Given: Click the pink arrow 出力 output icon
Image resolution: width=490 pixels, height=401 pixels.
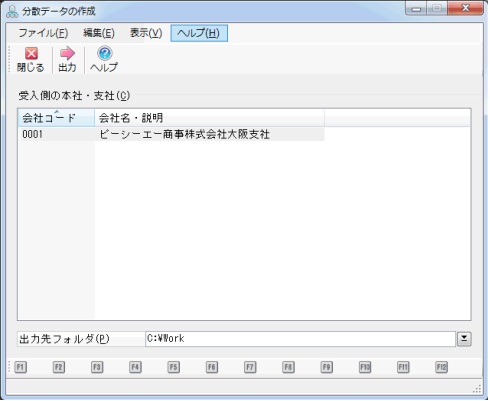Looking at the screenshot, I should 67,53.
